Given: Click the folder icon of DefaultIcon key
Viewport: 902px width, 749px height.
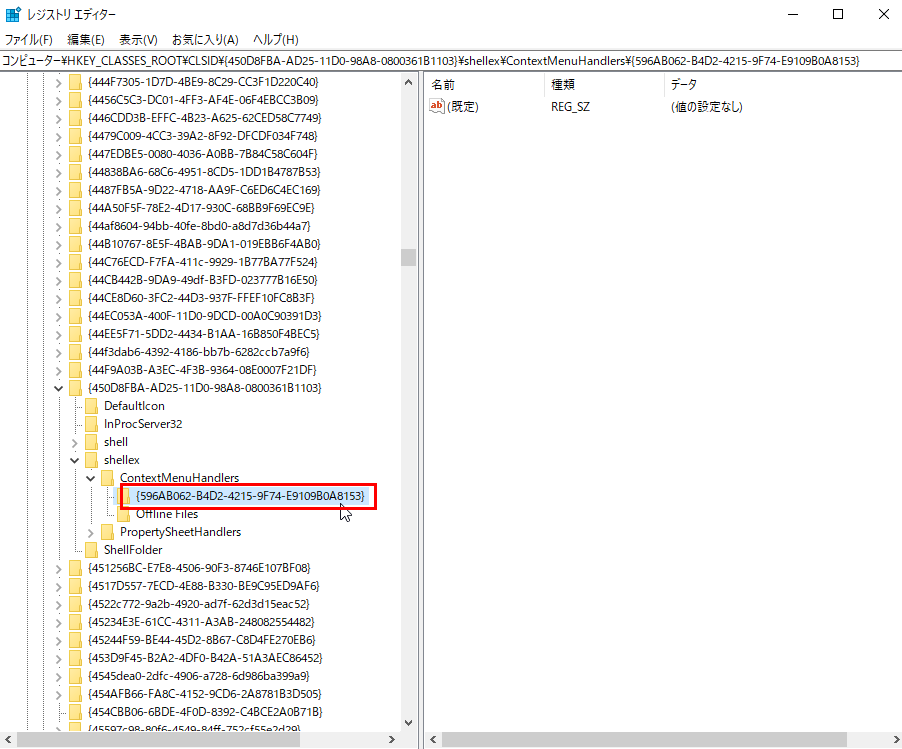Looking at the screenshot, I should pos(91,406).
